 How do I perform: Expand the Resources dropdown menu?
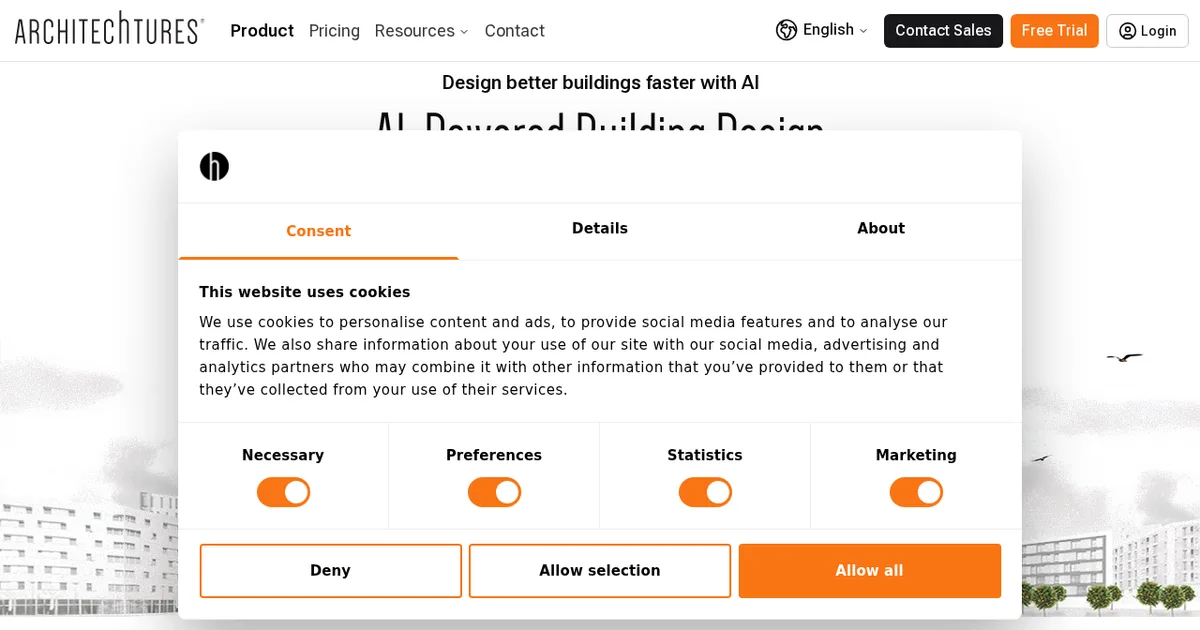[x=421, y=31]
